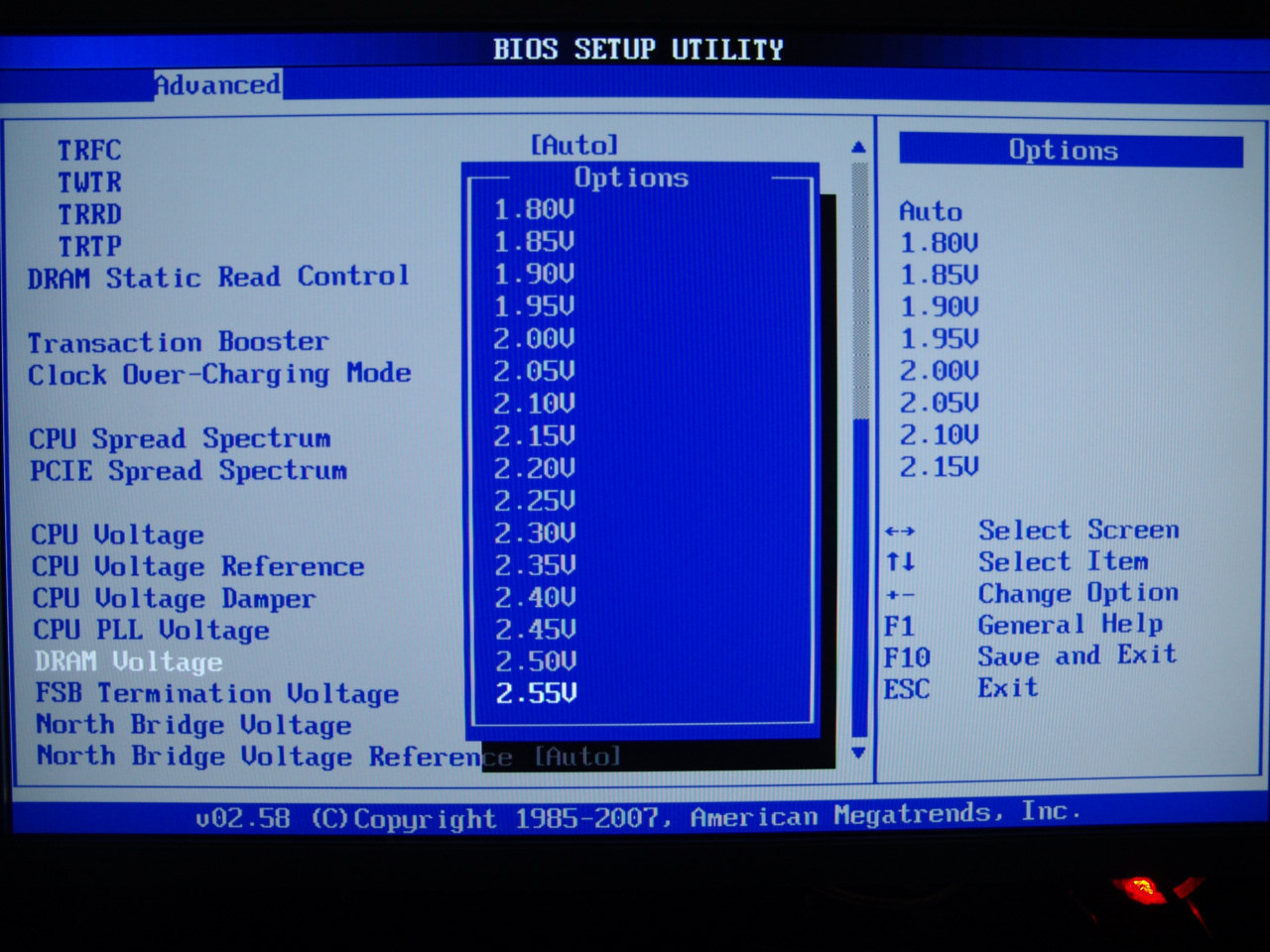This screenshot has height=952, width=1270.
Task: Pick 2.00V in the voltage list
Action: tap(534, 339)
